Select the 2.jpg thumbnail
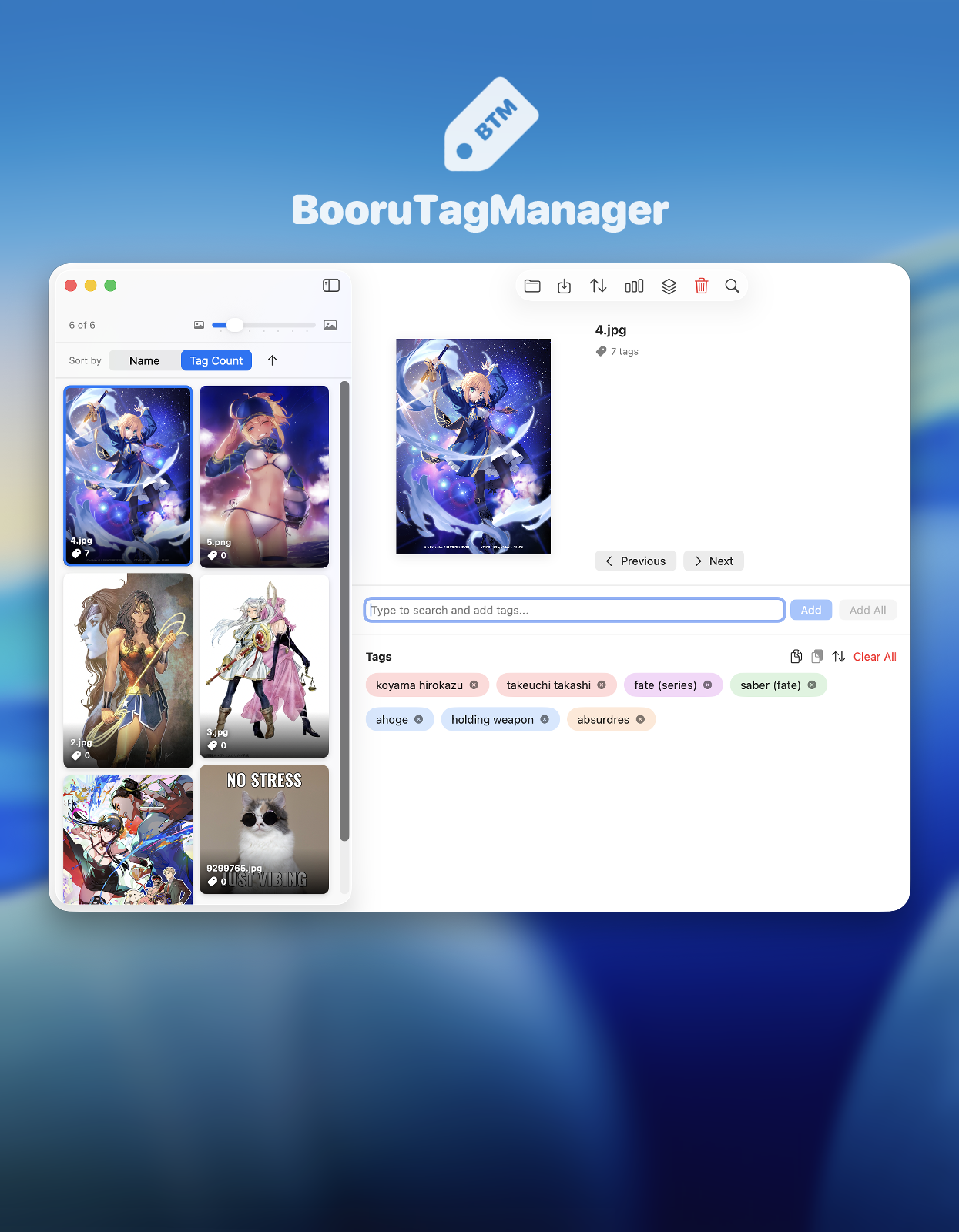 [x=128, y=671]
